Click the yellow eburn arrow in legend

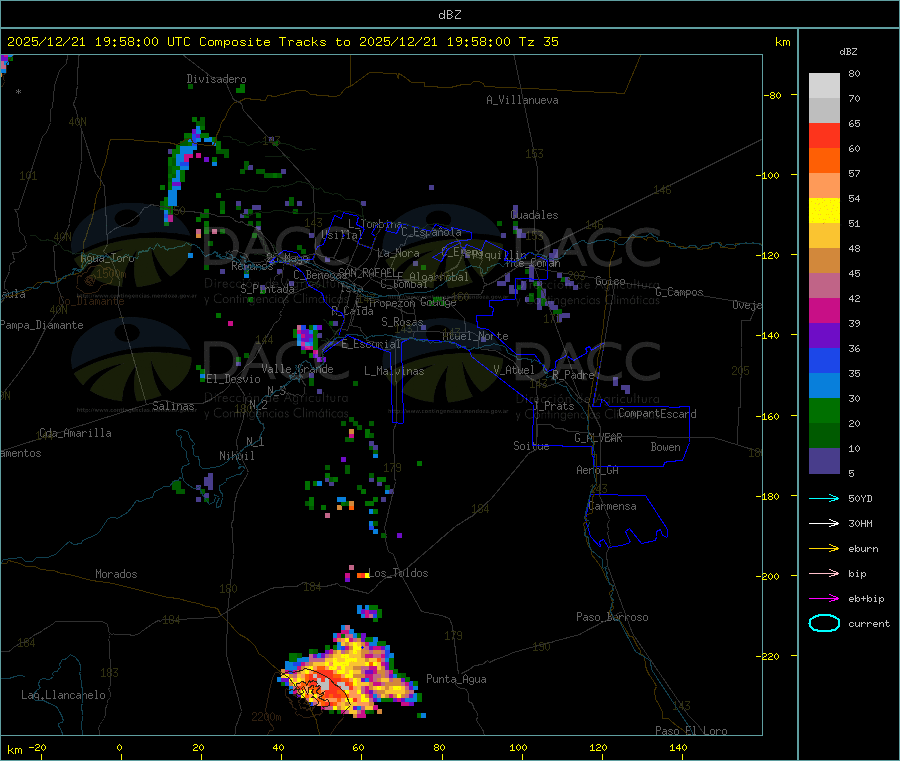824,549
